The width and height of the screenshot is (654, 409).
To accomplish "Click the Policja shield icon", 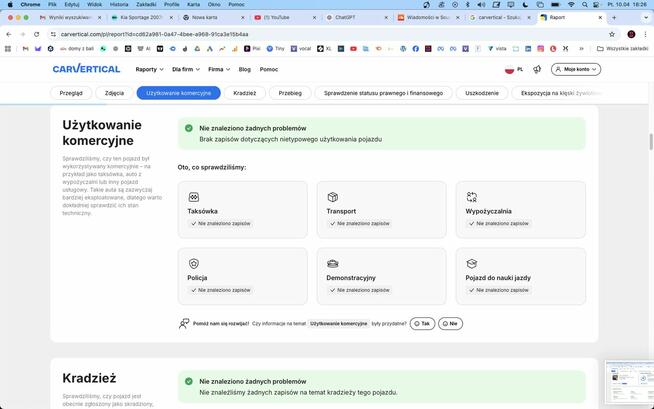I will [194, 263].
